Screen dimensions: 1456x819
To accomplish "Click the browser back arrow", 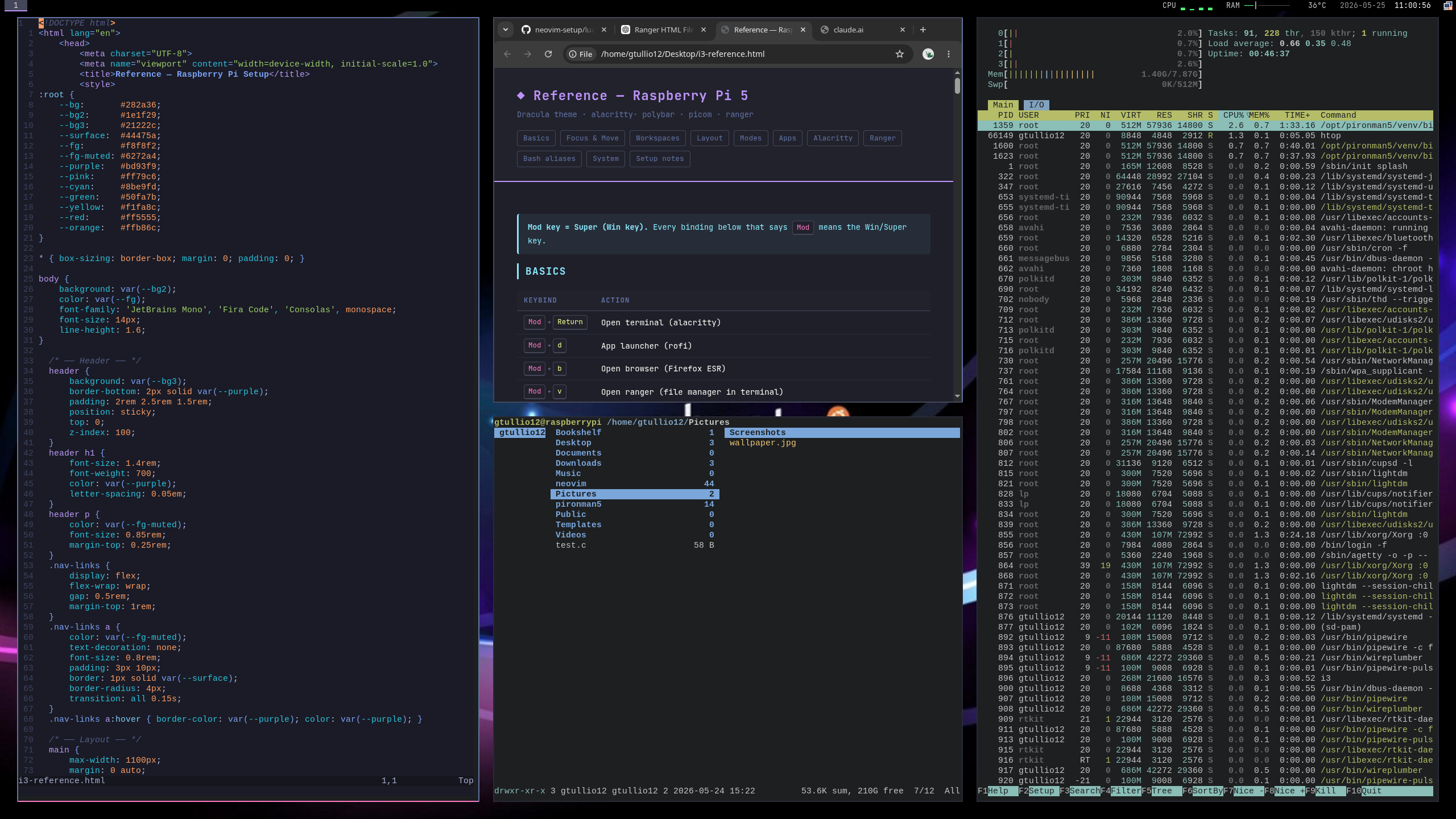I will point(507,54).
